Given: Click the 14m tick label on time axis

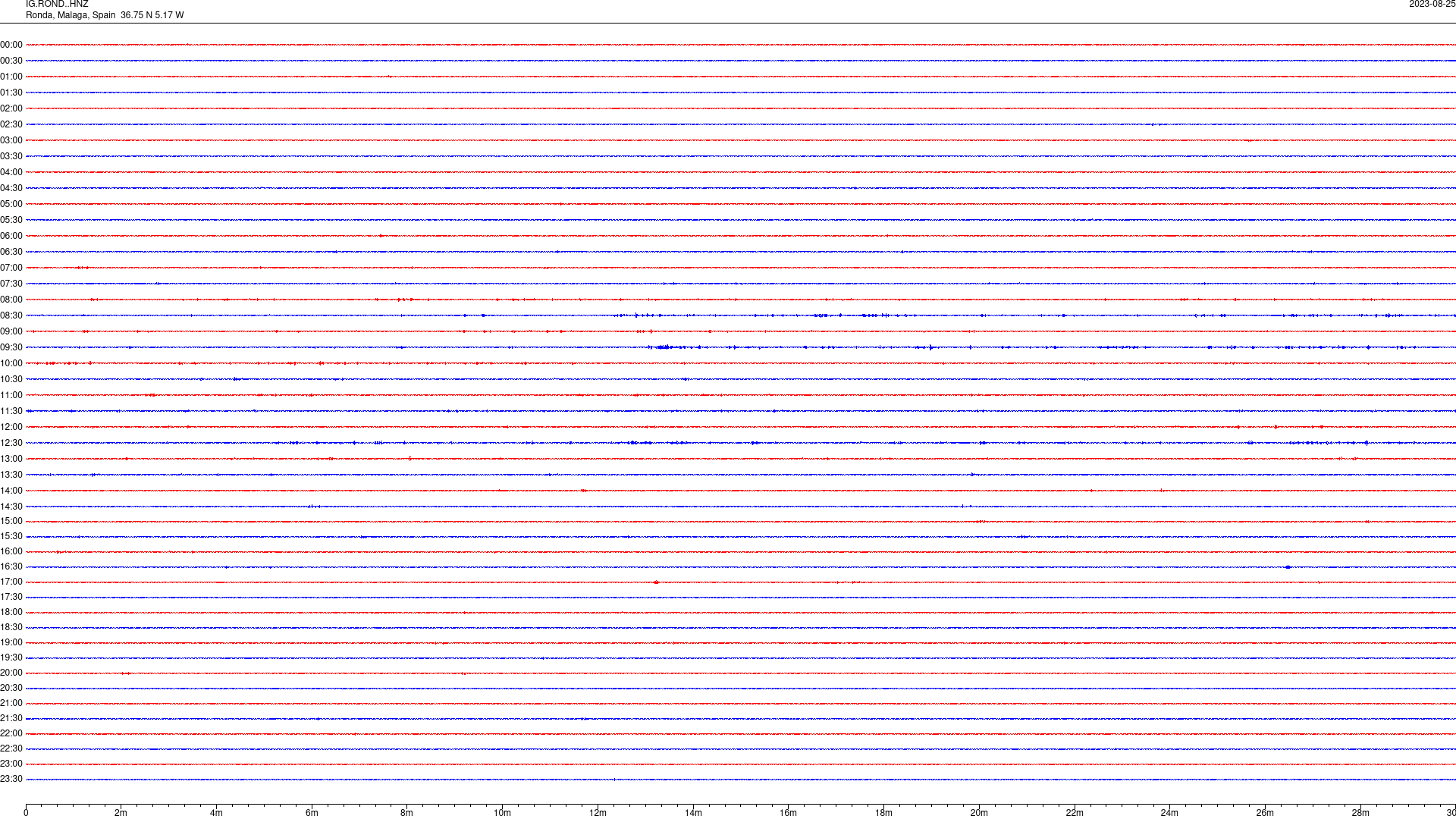Looking at the screenshot, I should click(693, 813).
